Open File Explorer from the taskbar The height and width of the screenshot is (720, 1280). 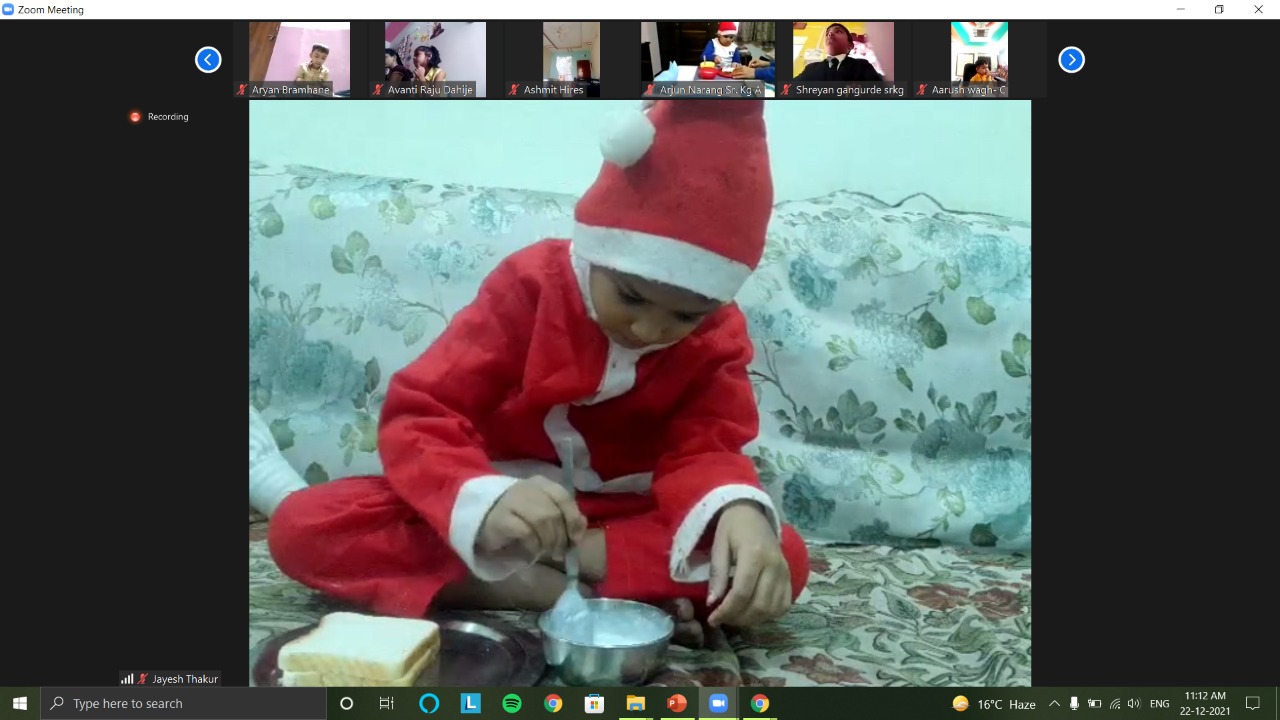635,704
